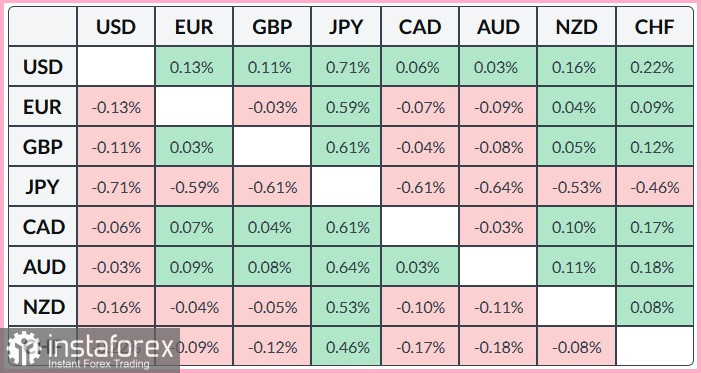Select the USD column header
701x373 pixels.
(116, 27)
